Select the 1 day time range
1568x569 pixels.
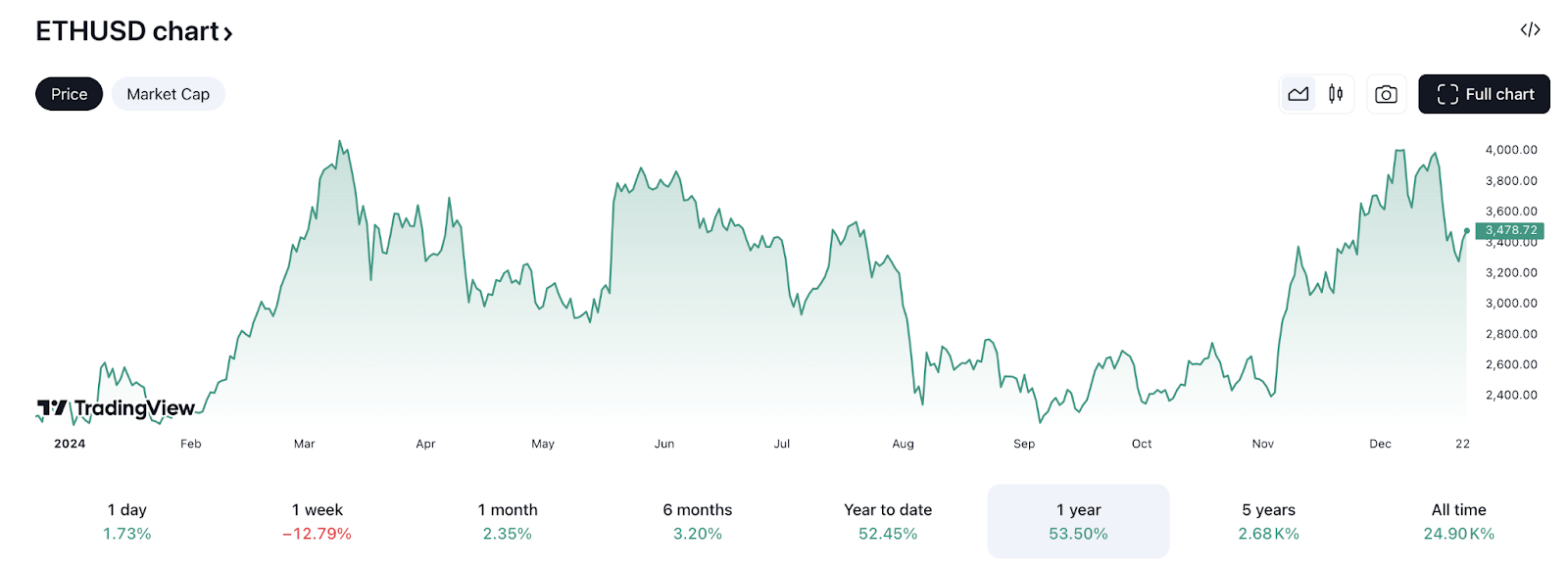[127, 521]
